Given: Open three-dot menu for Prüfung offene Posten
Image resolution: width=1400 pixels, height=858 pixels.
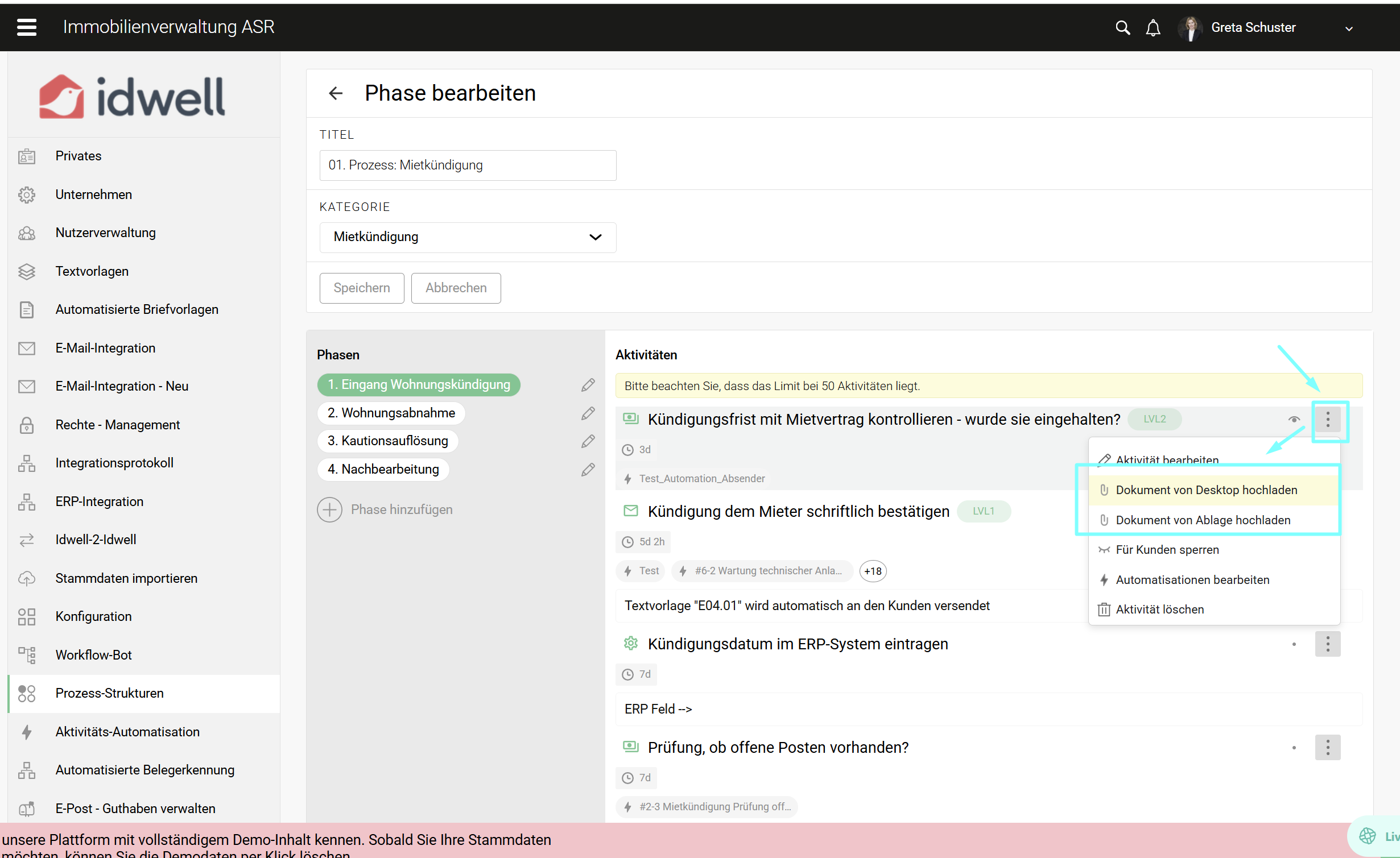Looking at the screenshot, I should tap(1327, 748).
